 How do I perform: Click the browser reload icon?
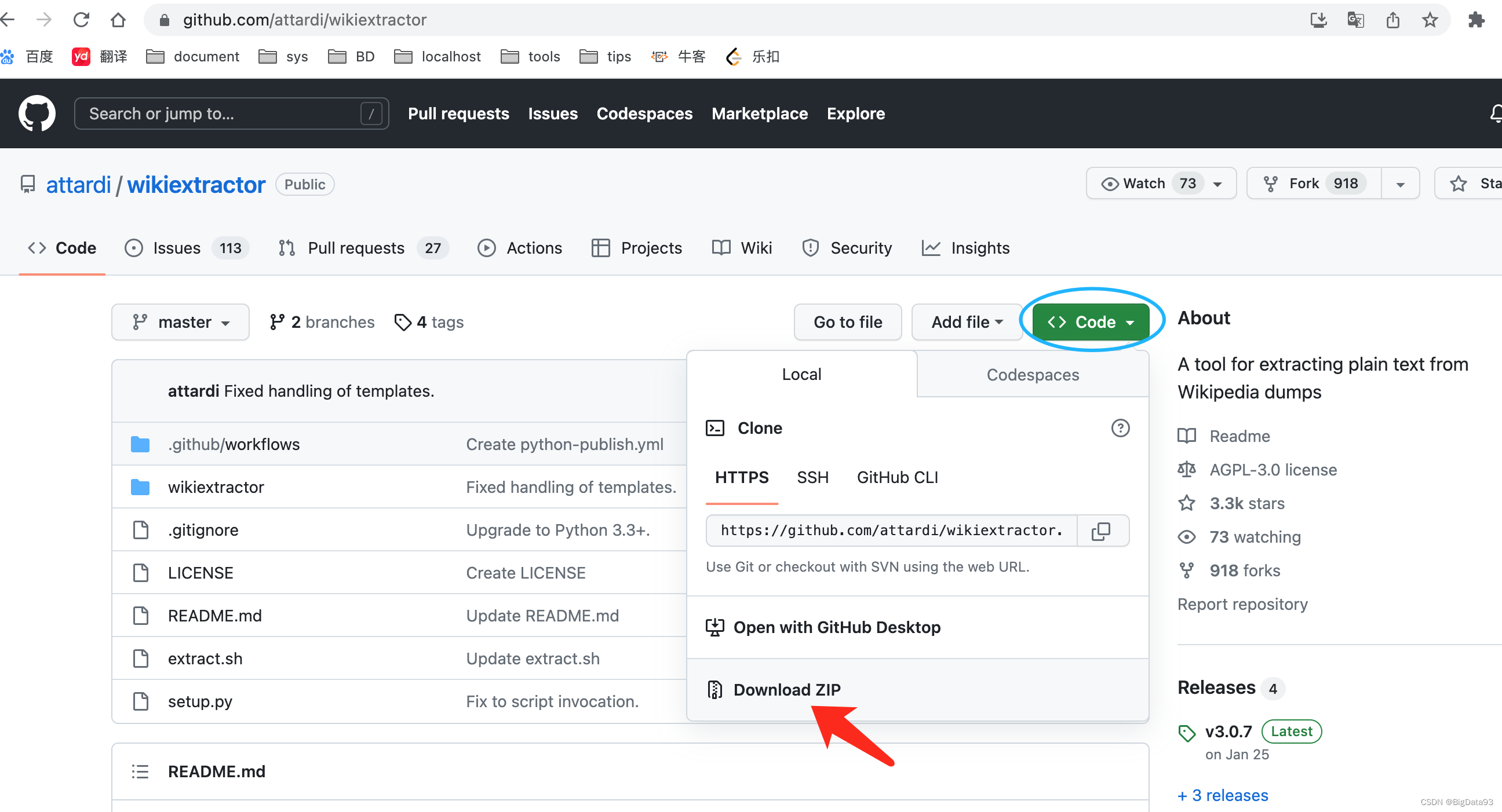pyautogui.click(x=81, y=20)
